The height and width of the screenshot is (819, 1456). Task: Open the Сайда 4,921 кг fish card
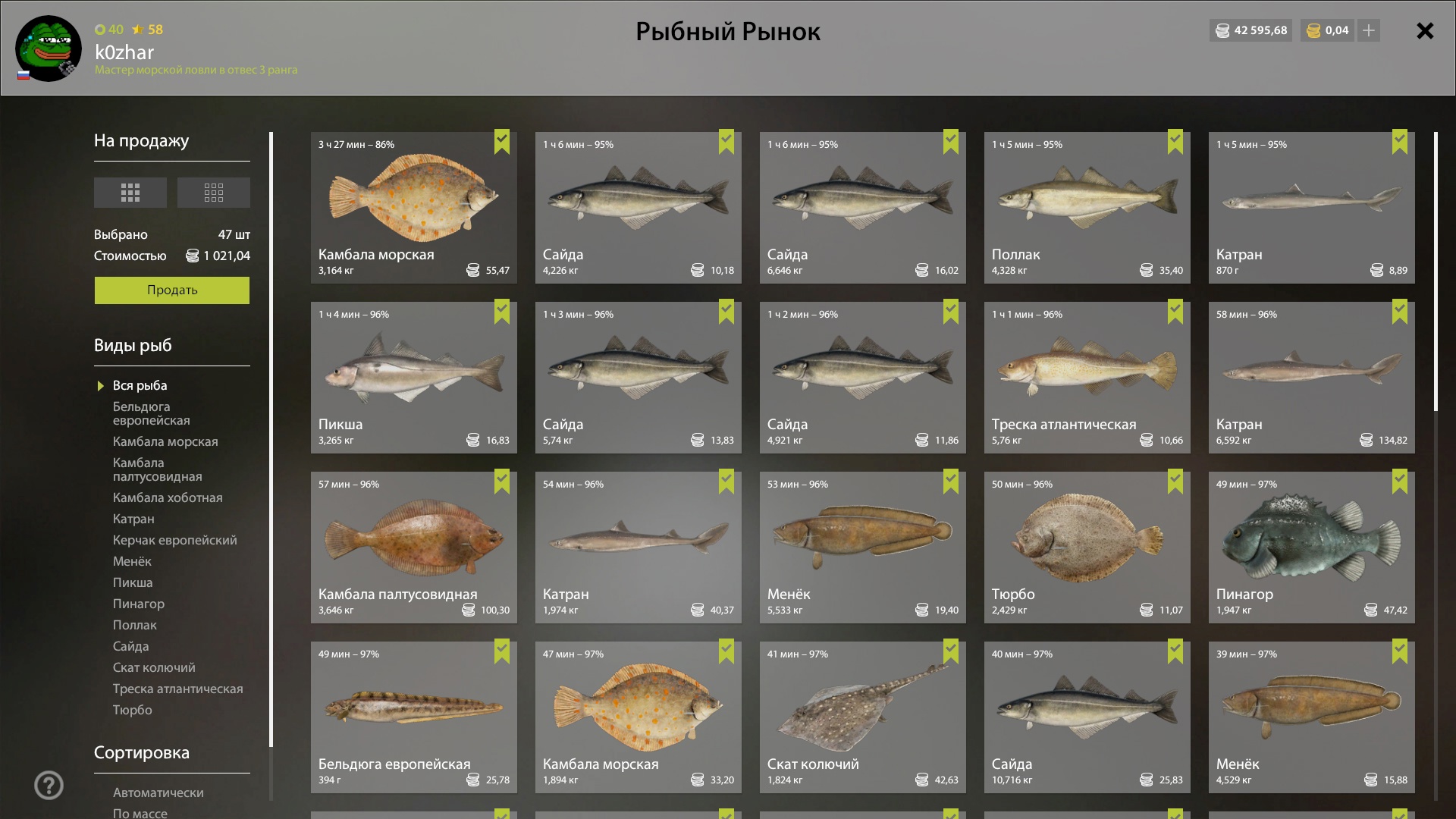tap(863, 378)
